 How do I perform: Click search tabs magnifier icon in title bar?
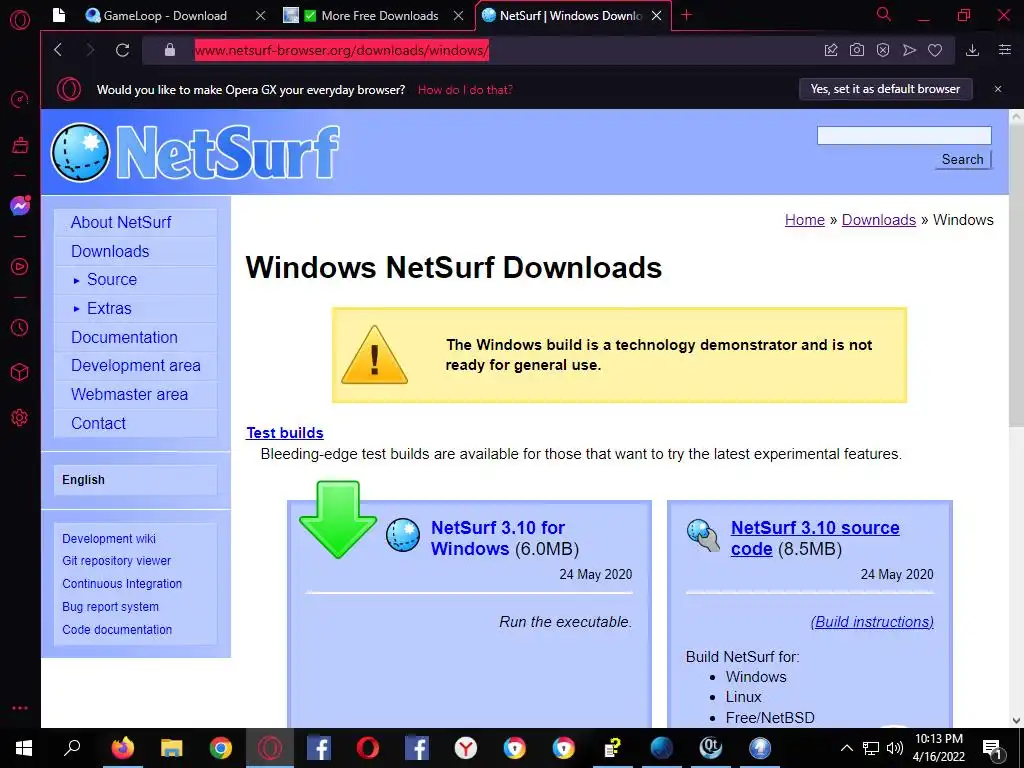point(884,14)
